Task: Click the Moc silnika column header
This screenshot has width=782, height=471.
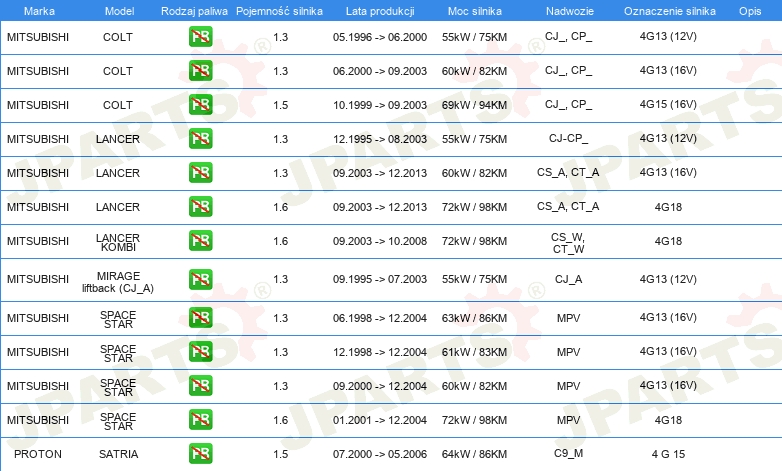Action: pos(475,11)
